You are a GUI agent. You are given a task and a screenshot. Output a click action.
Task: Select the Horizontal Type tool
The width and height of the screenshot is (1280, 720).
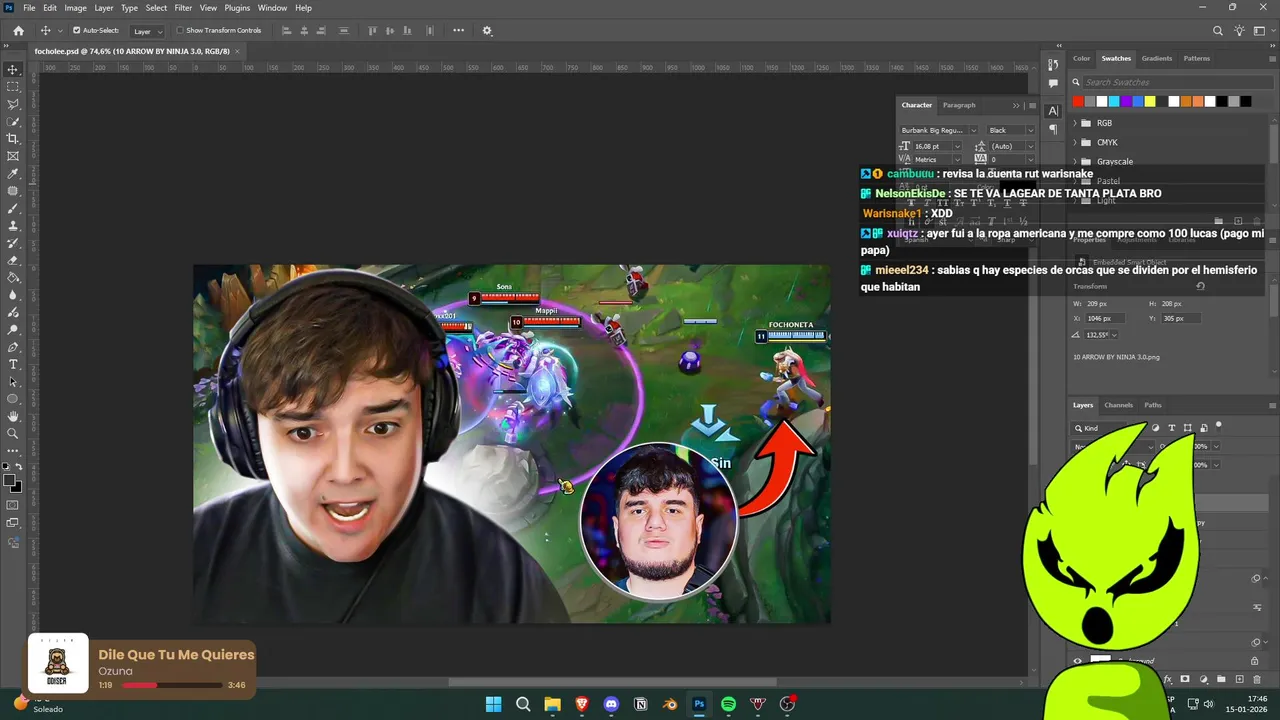13,364
